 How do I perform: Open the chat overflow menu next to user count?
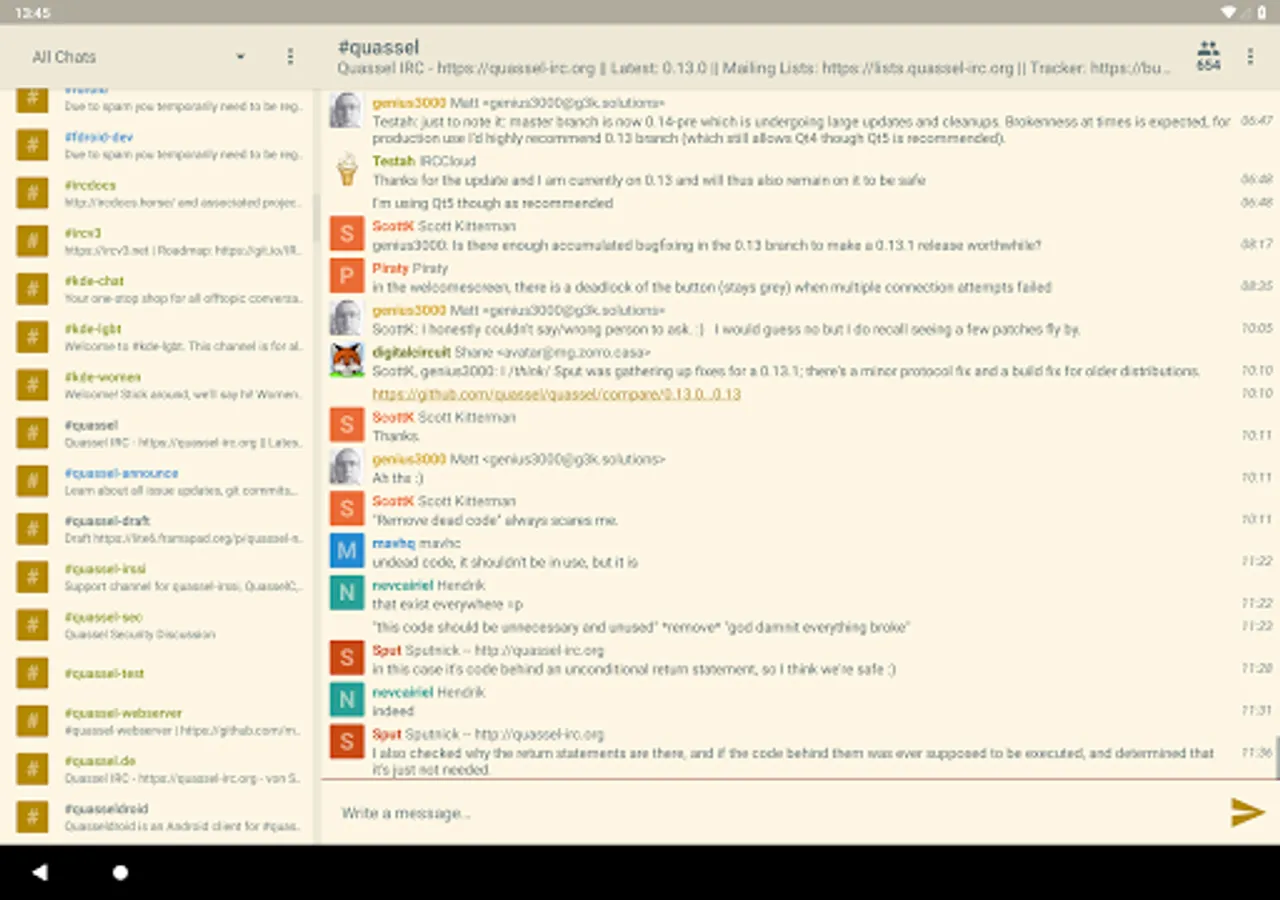(1250, 57)
